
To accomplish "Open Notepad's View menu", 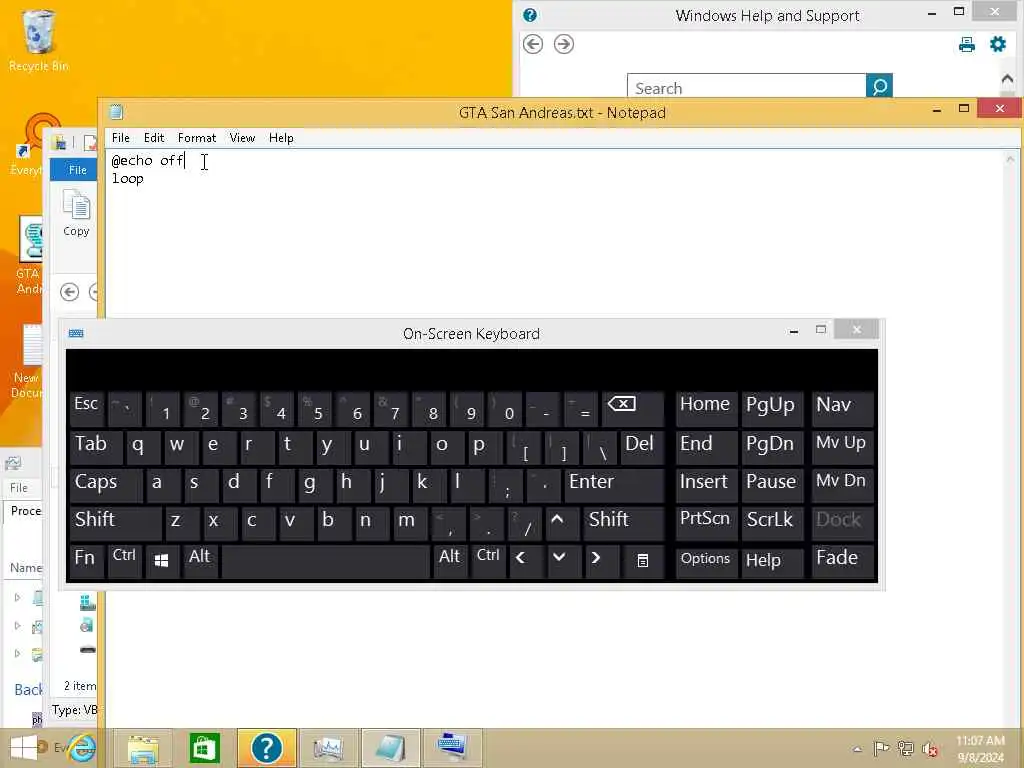I will coord(242,138).
